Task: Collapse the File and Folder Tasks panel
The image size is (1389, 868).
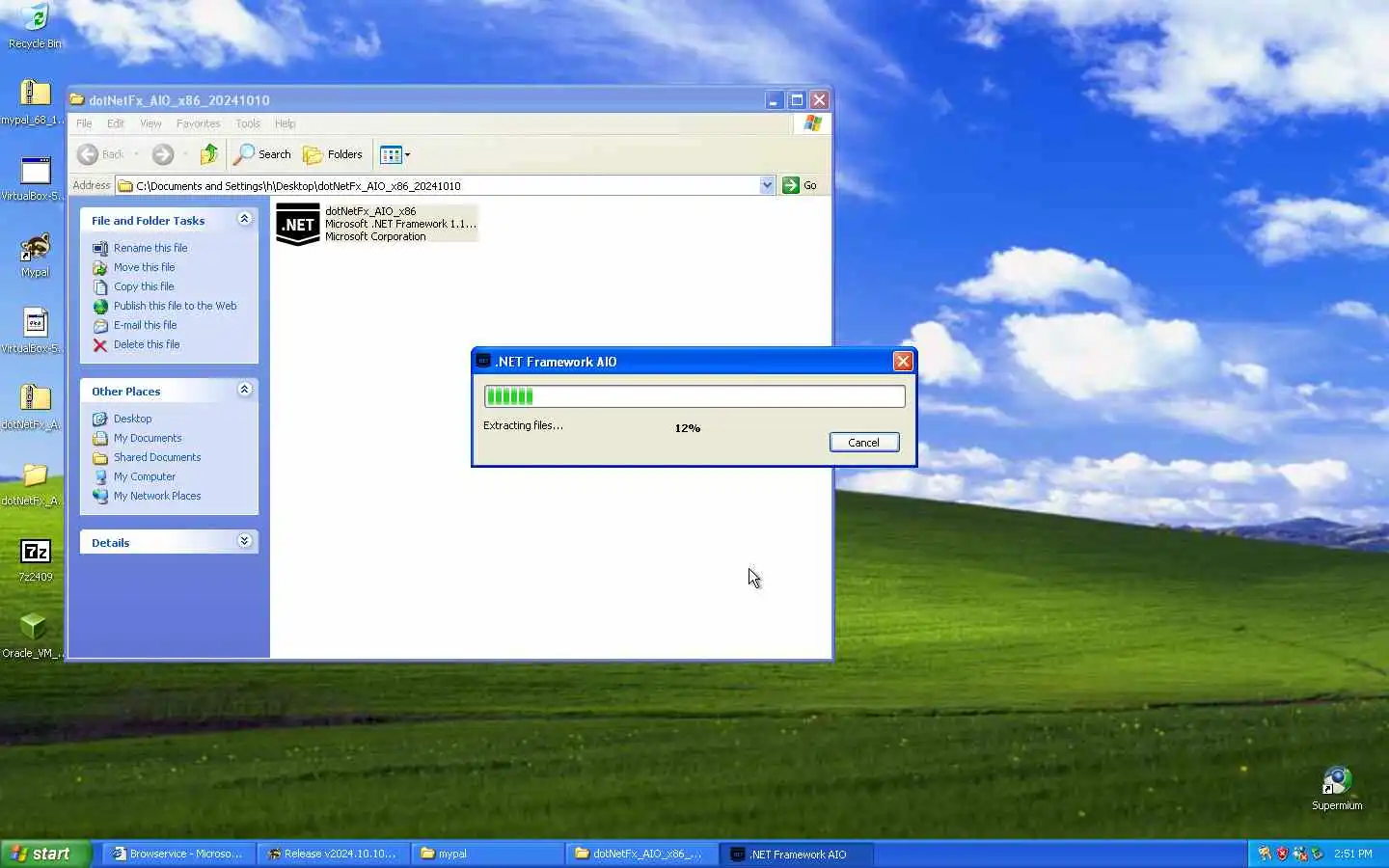Action: (245, 219)
